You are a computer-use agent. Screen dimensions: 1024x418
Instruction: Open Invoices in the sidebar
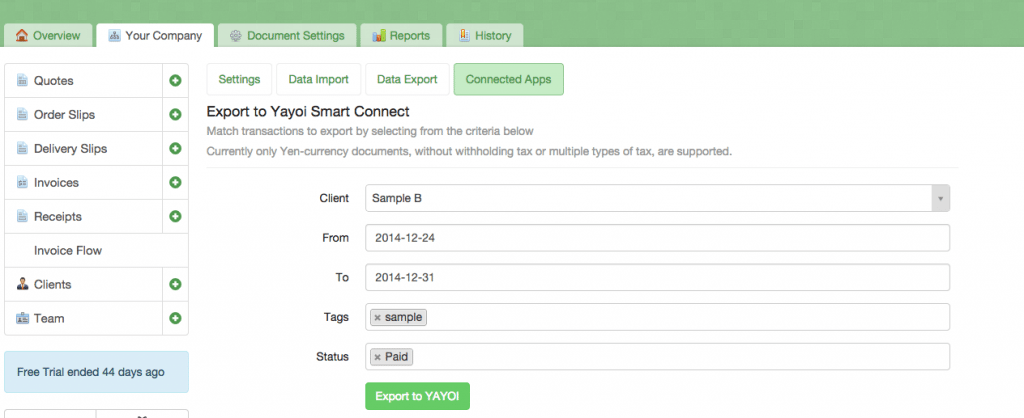[84, 183]
